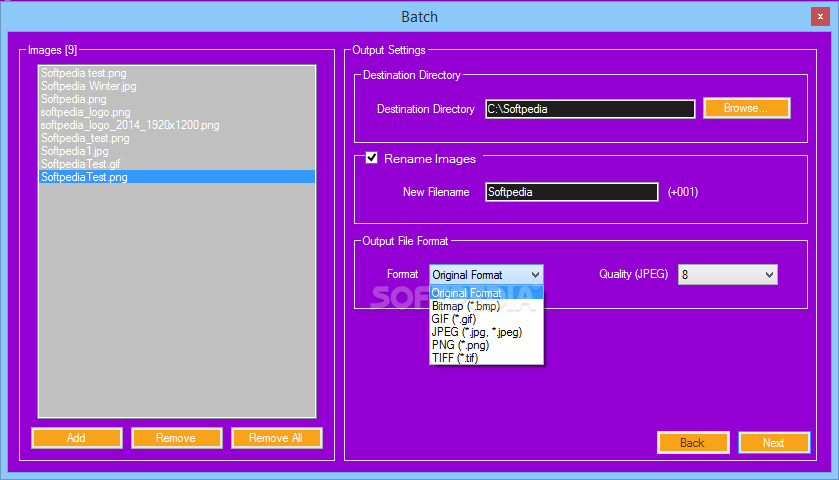Choose JPEG (*.jpg, *.jpeg) format option
Screen dimensions: 839x480
click(486, 332)
